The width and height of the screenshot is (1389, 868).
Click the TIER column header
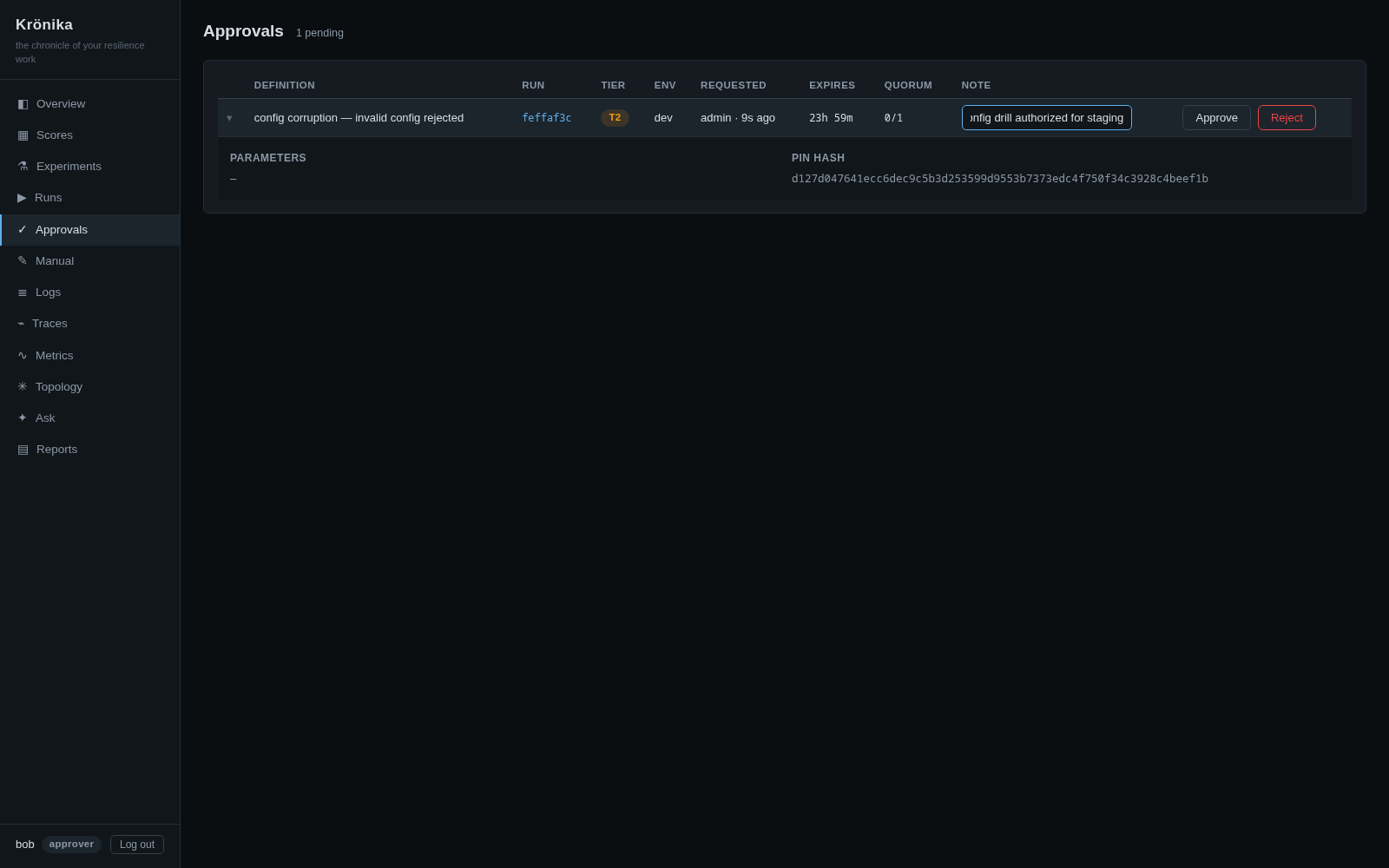[x=613, y=85]
